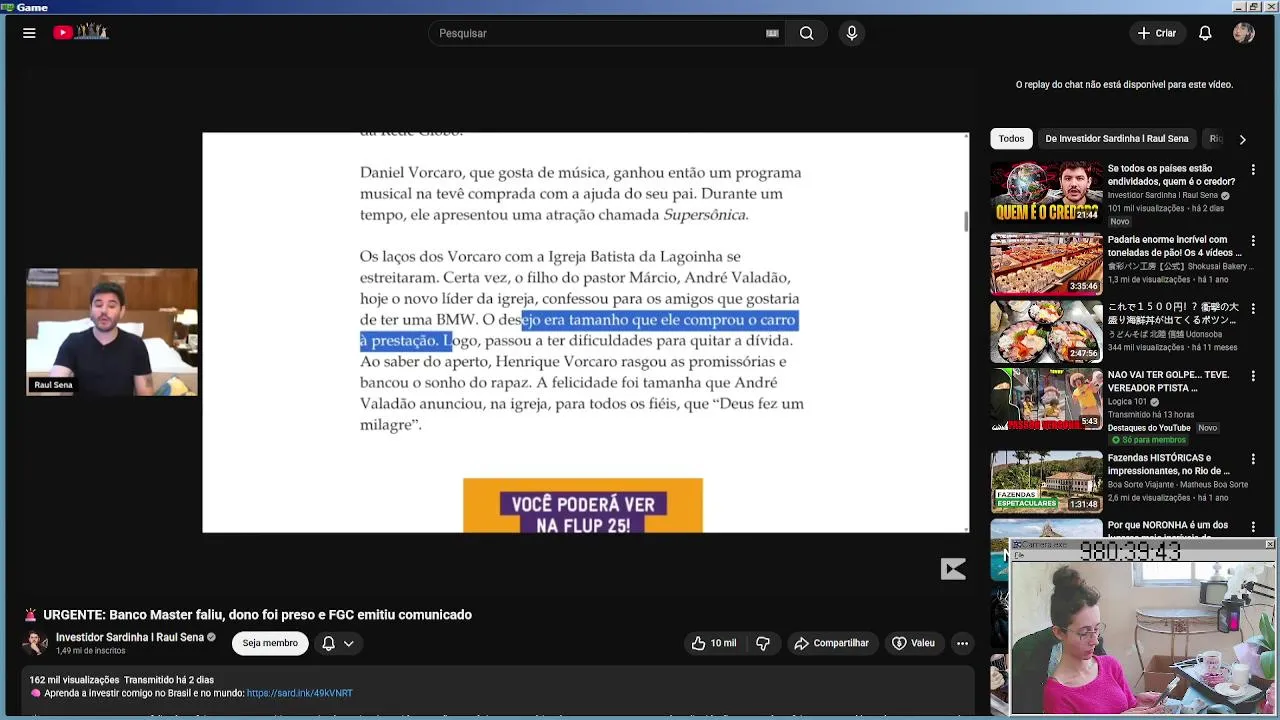Open options for 'Por que NORONHA' video
The width and height of the screenshot is (1280, 720).
(1253, 526)
